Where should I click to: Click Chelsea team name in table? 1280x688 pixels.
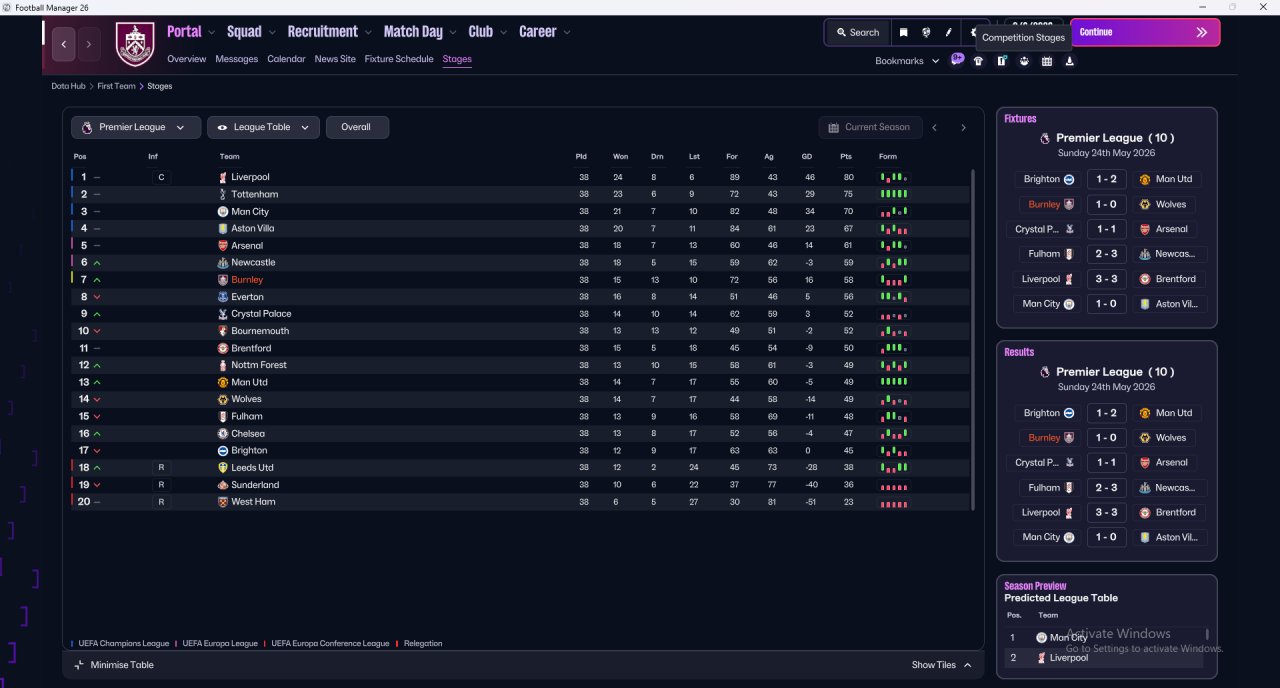pos(248,433)
